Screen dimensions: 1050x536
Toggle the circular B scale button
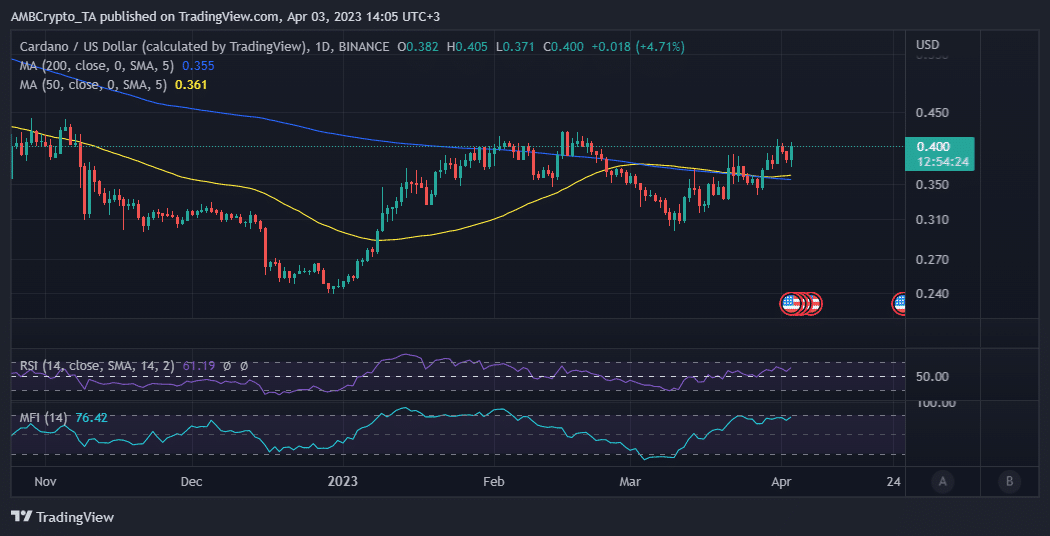1009,480
